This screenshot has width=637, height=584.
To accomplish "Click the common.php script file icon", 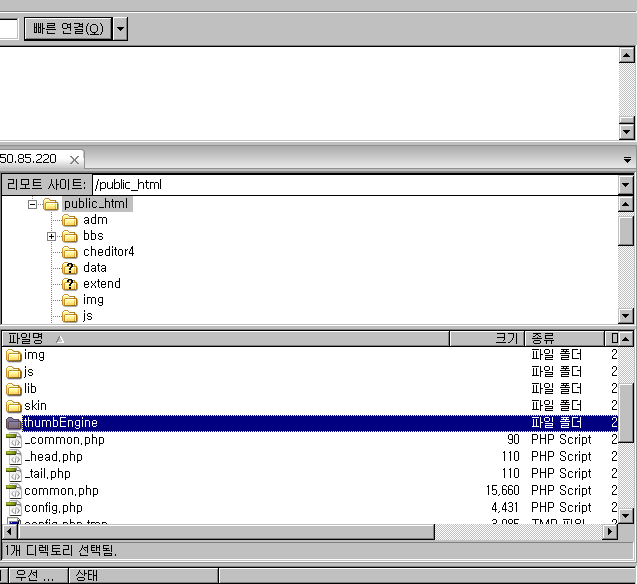I will [14, 491].
